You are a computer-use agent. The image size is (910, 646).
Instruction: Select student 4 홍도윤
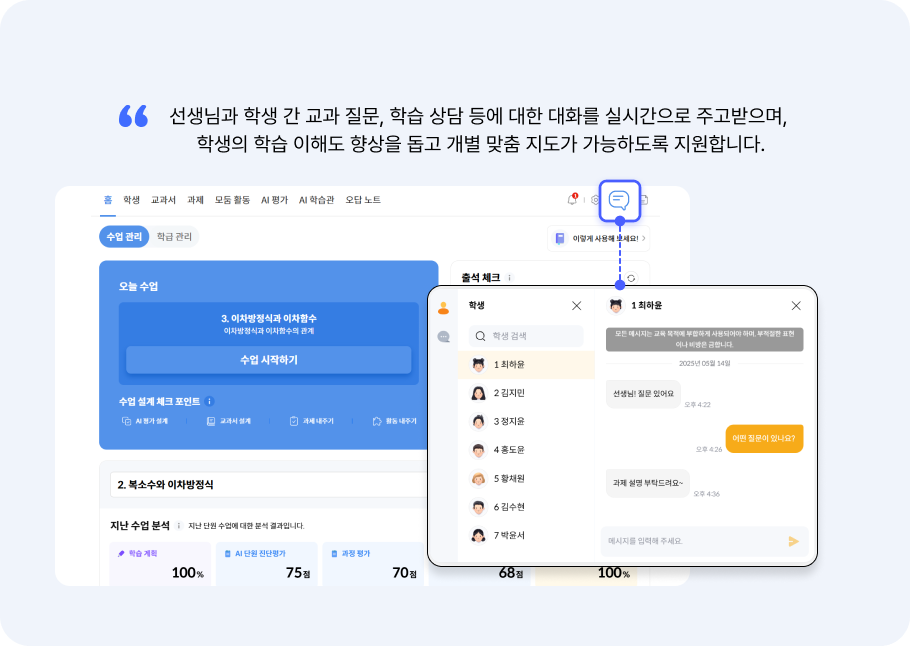tap(526, 450)
